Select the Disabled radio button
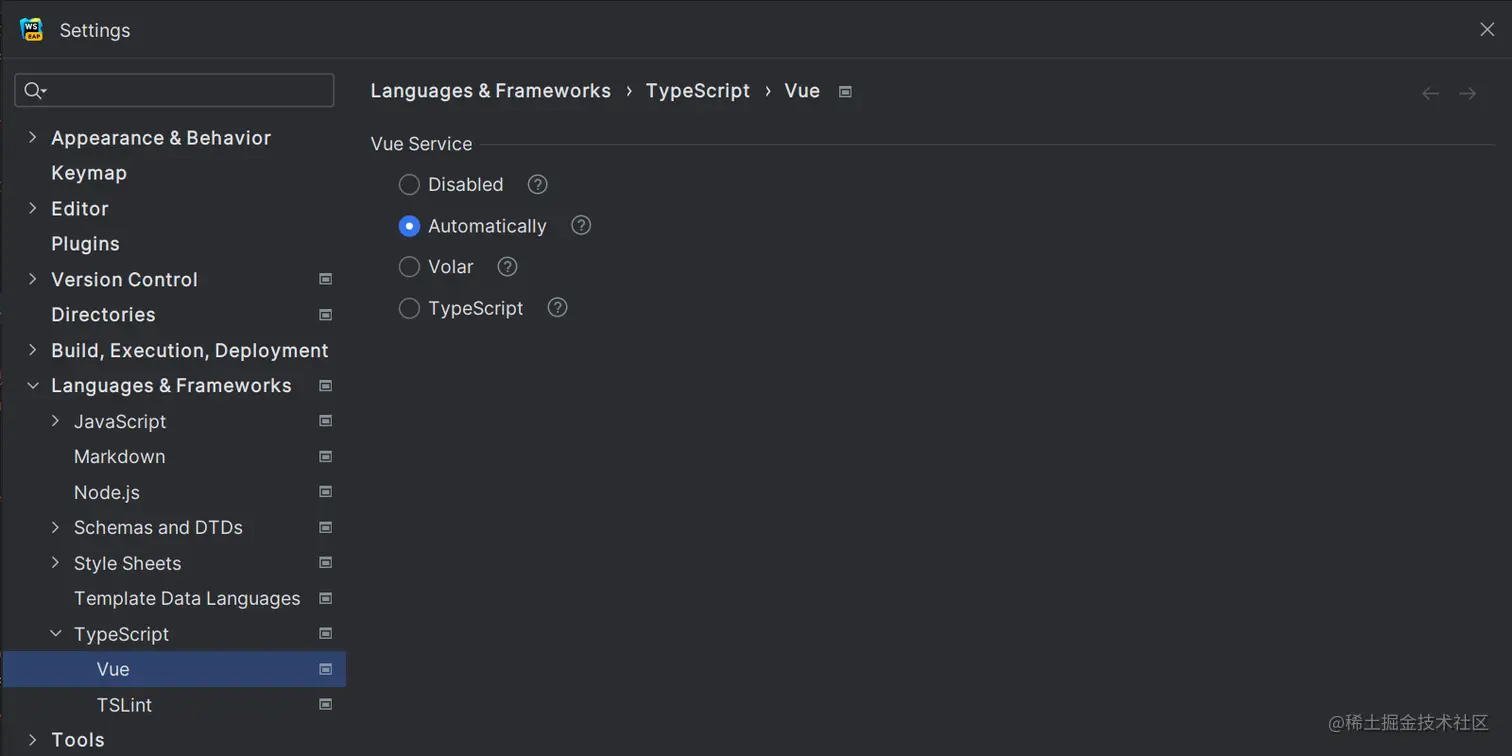Viewport: 1512px width, 756px height. [409, 185]
